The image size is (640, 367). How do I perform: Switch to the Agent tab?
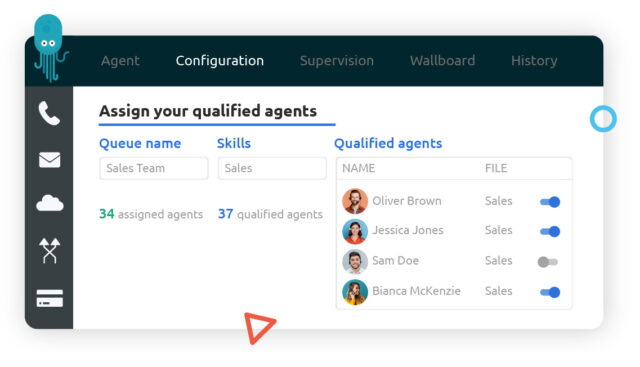point(120,60)
